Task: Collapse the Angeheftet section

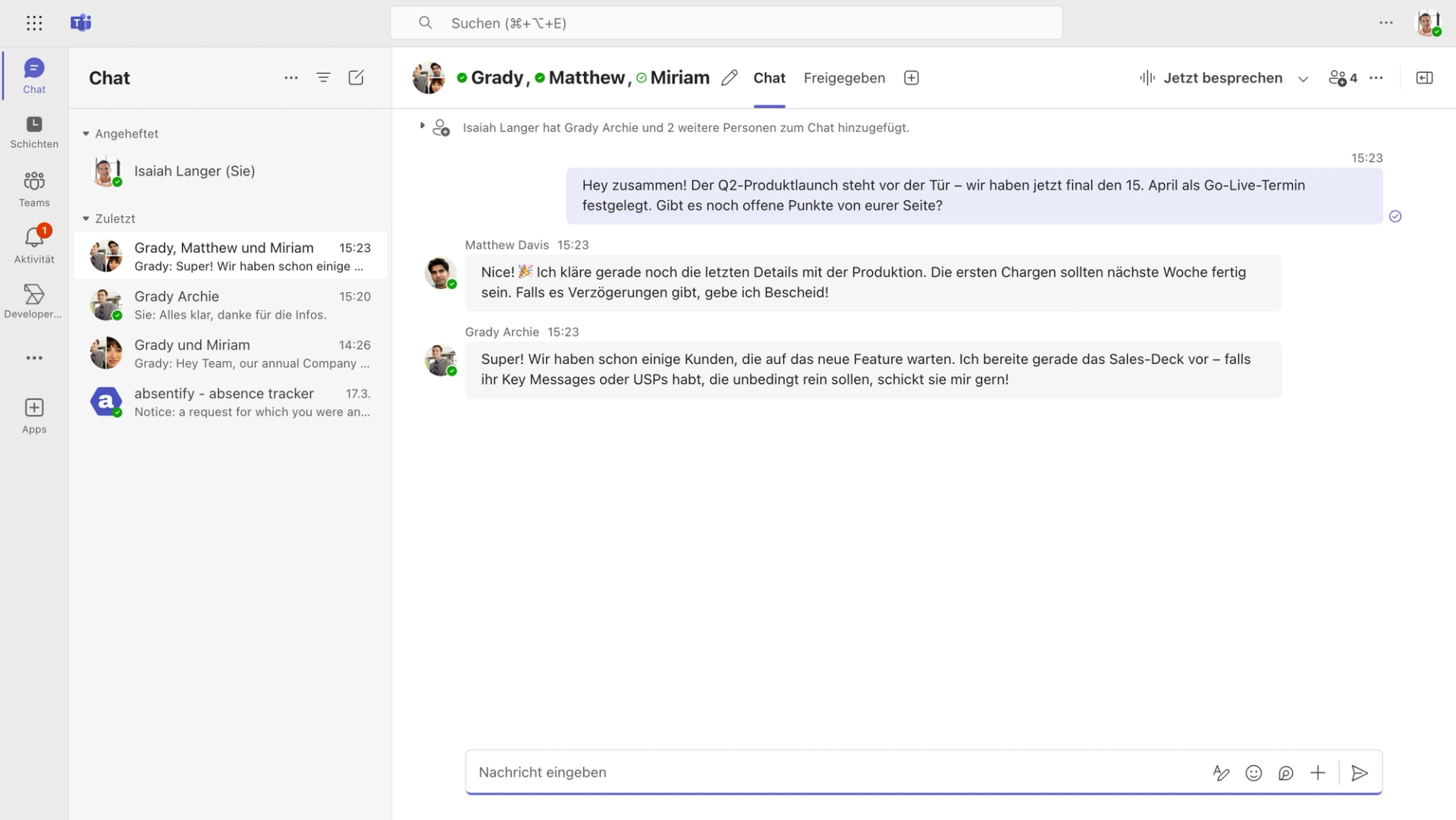Action: click(86, 134)
